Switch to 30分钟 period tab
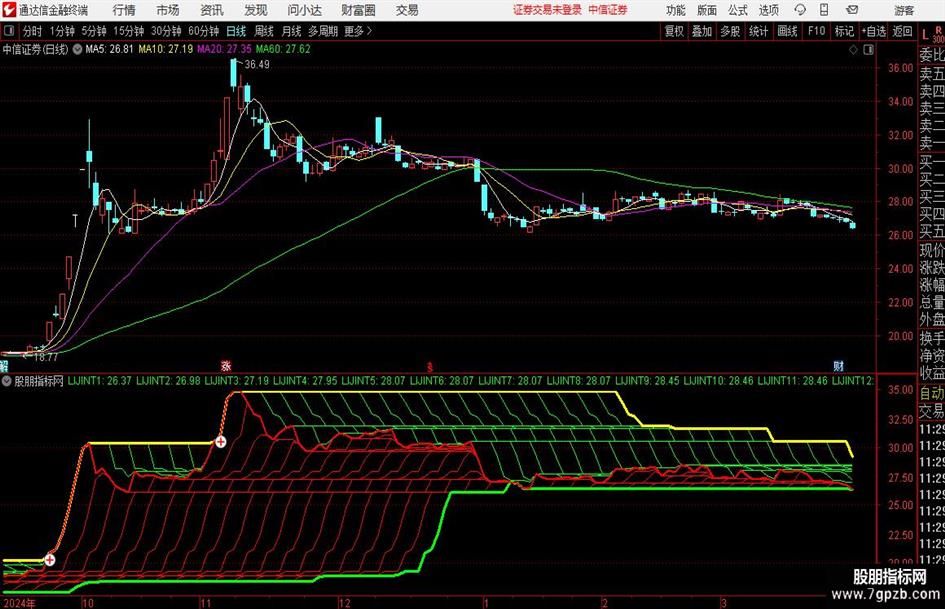Image resolution: width=945 pixels, height=609 pixels. (x=166, y=31)
